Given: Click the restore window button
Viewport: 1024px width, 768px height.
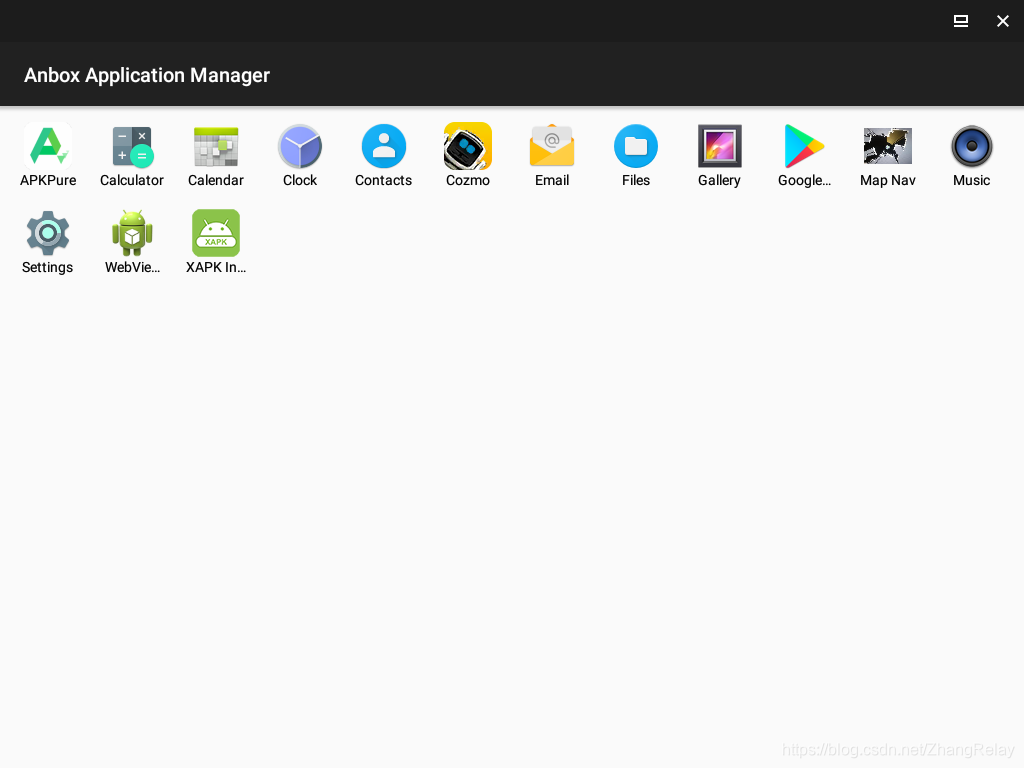Looking at the screenshot, I should click(961, 21).
